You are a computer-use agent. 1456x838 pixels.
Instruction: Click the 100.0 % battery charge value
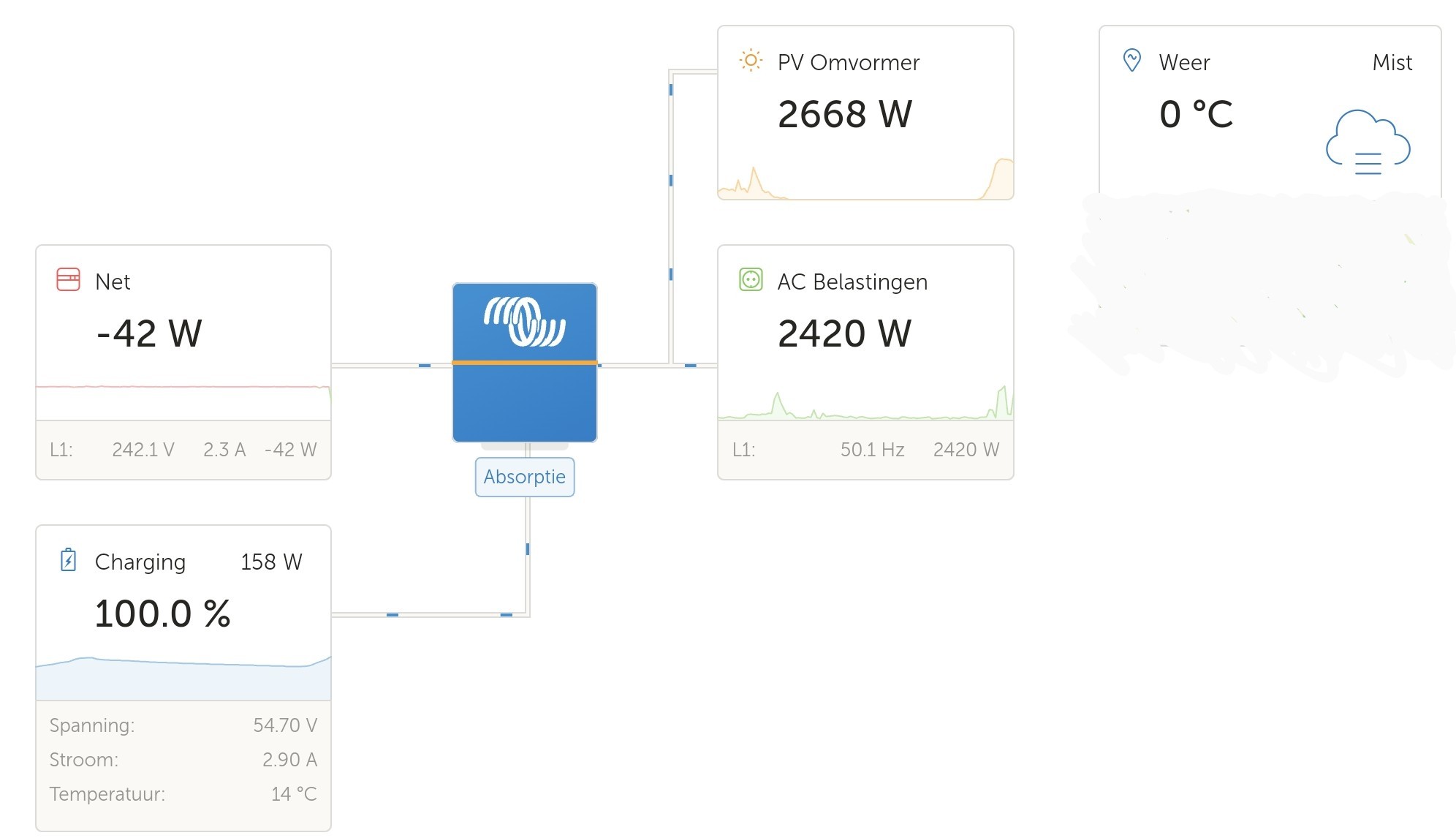(x=162, y=614)
